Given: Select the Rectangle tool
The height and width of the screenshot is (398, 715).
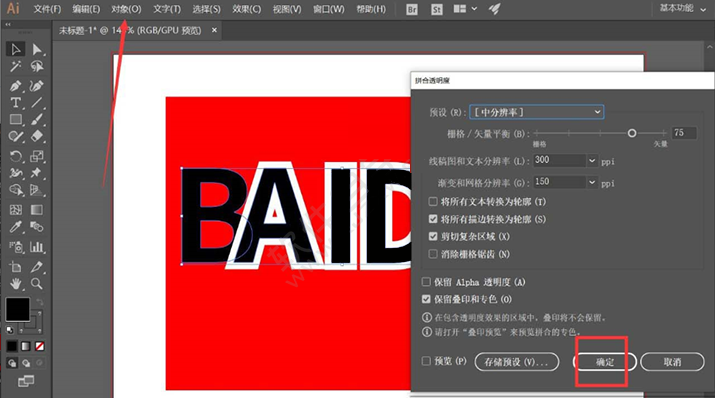Looking at the screenshot, I should click(16, 119).
